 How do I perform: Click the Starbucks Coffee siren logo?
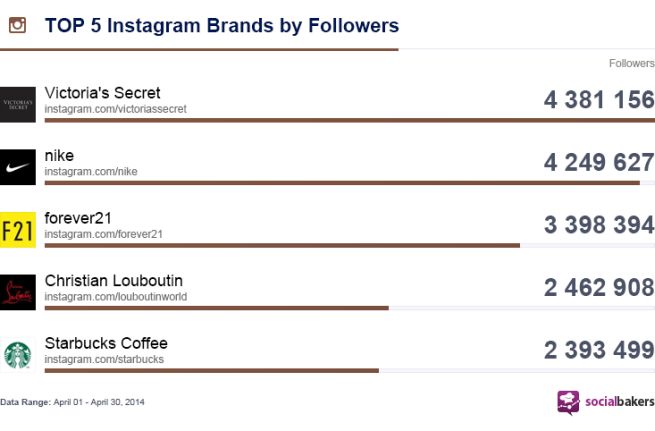click(18, 354)
